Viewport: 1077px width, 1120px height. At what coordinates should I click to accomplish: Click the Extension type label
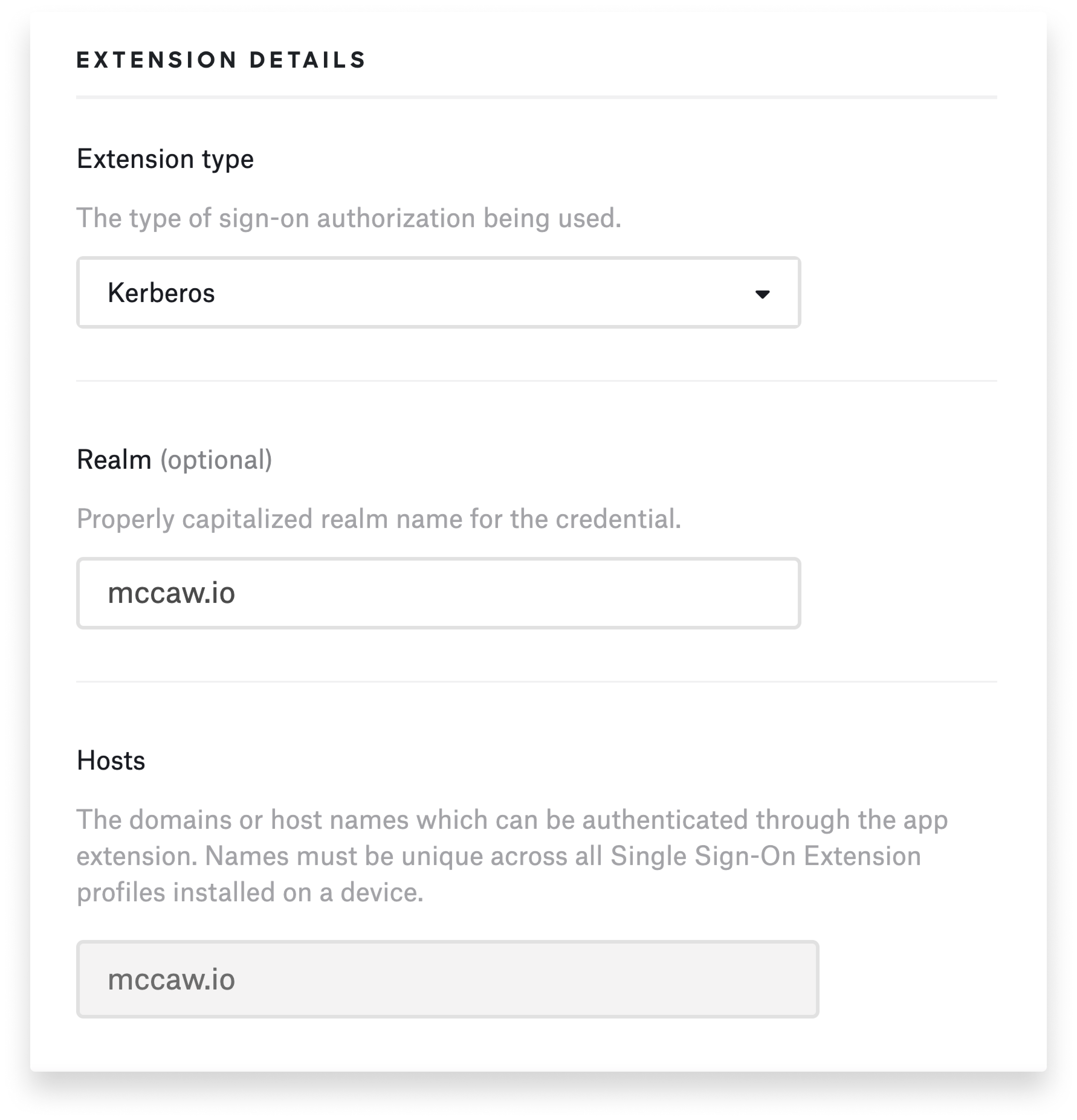coord(165,159)
